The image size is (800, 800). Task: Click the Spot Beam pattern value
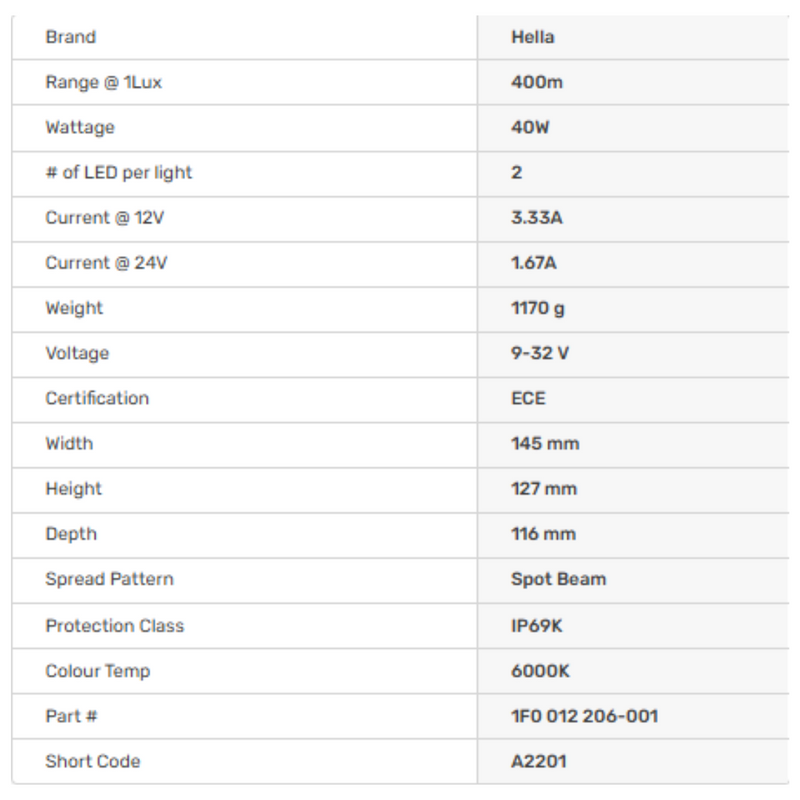pos(558,579)
